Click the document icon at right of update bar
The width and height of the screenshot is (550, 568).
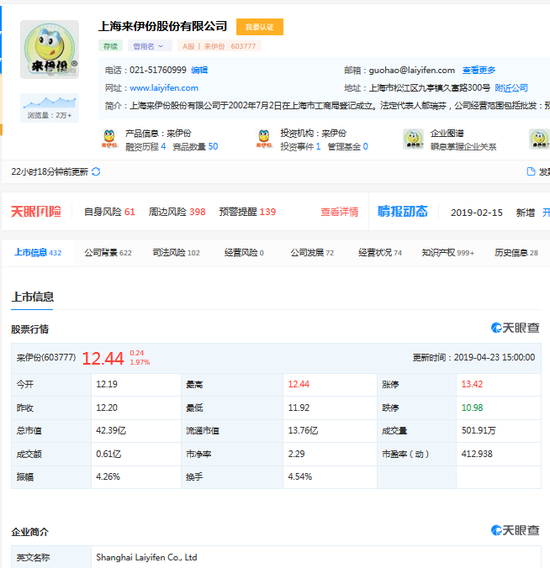[531, 171]
